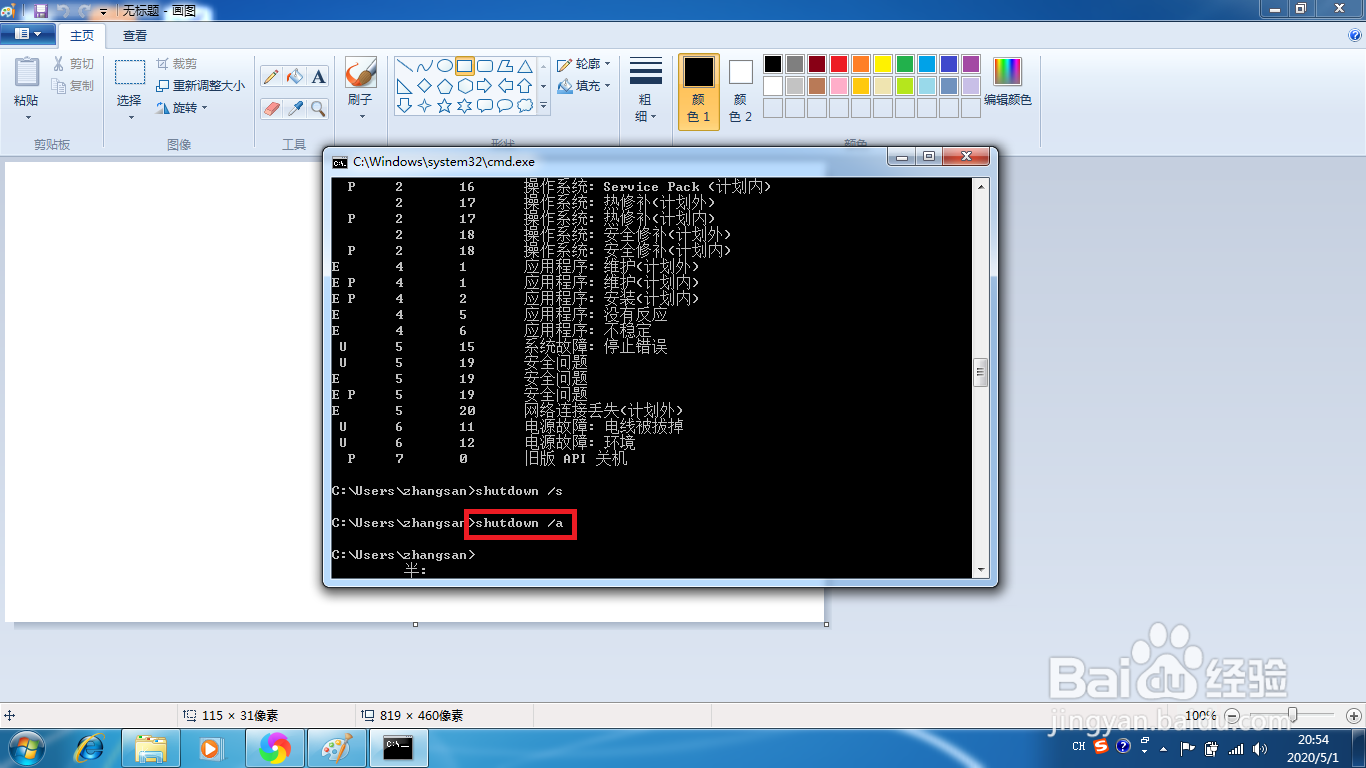1366x768 pixels.
Task: Switch to the Home (主页) tab
Action: pyautogui.click(x=82, y=35)
